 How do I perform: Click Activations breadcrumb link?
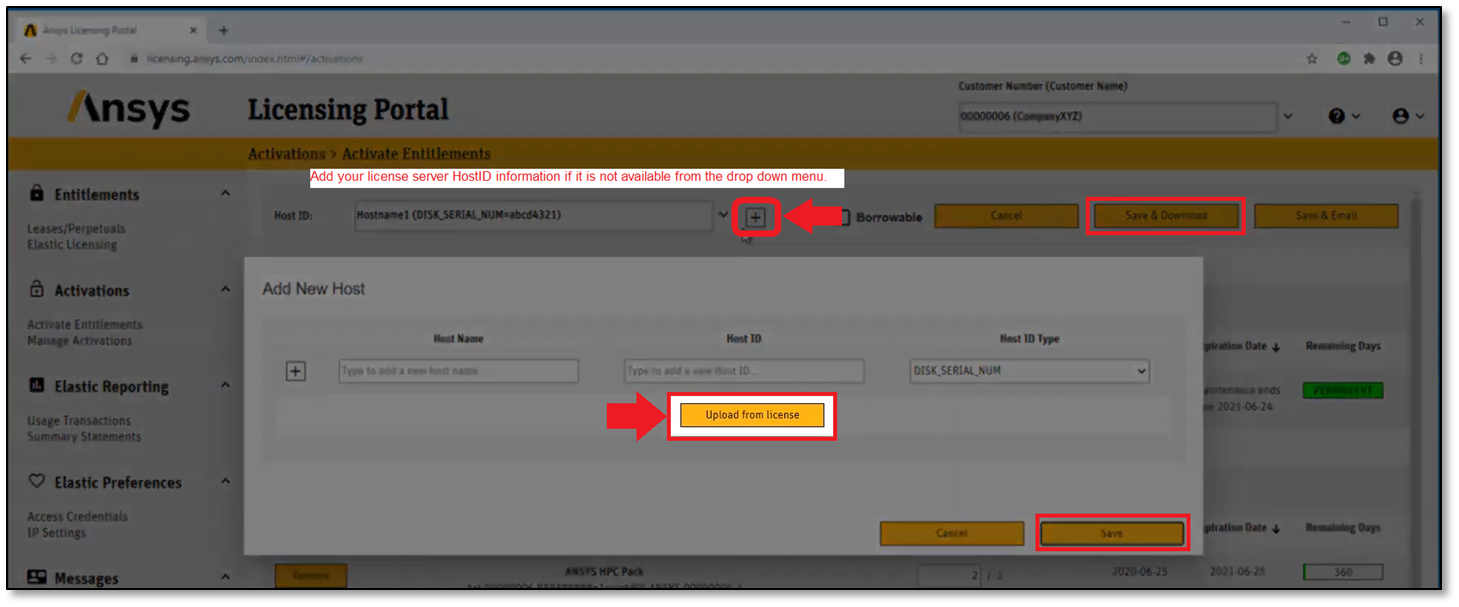tap(286, 154)
